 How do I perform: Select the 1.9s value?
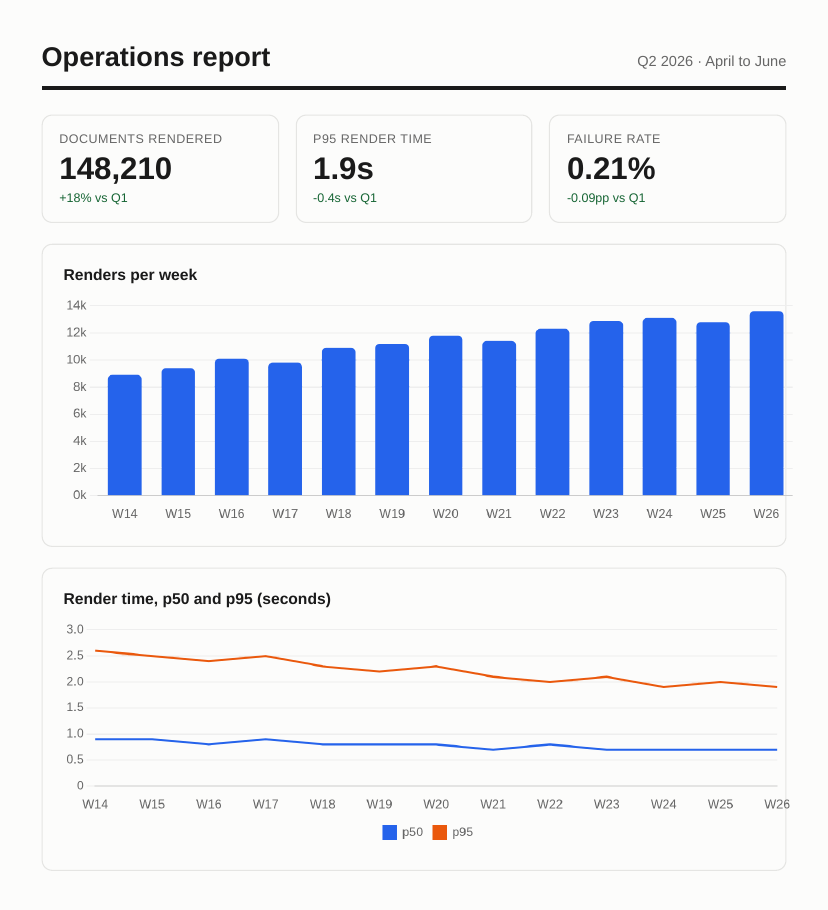pos(343,169)
